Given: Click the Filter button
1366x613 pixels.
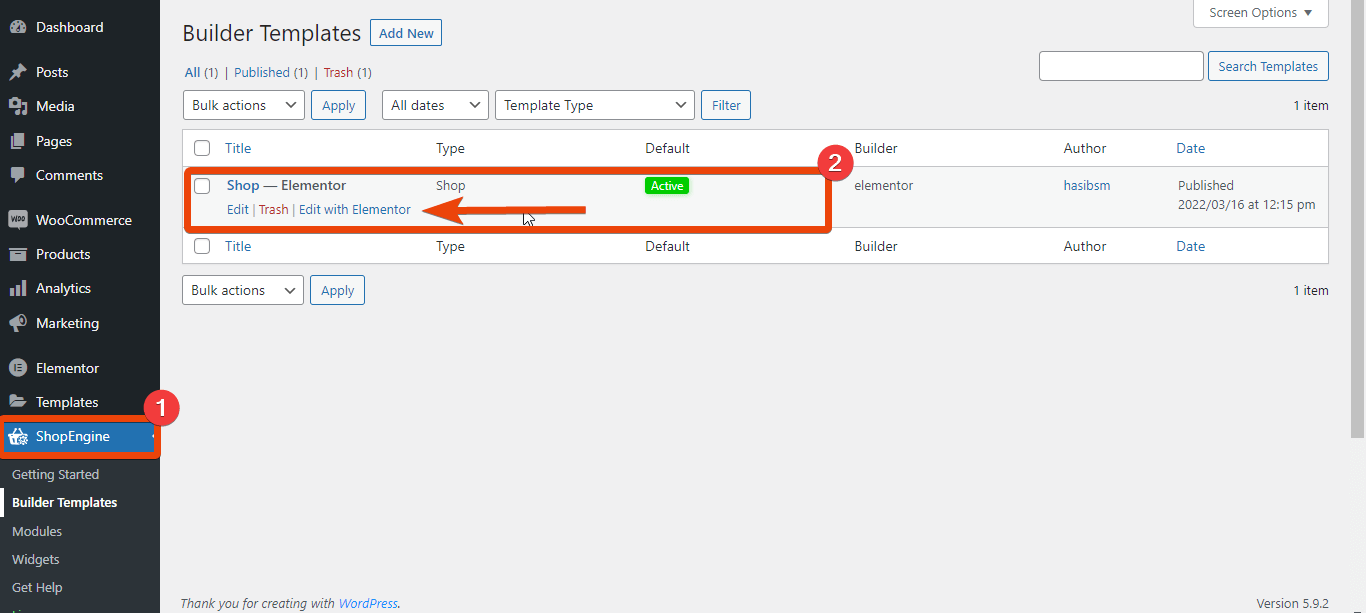Looking at the screenshot, I should [x=726, y=105].
